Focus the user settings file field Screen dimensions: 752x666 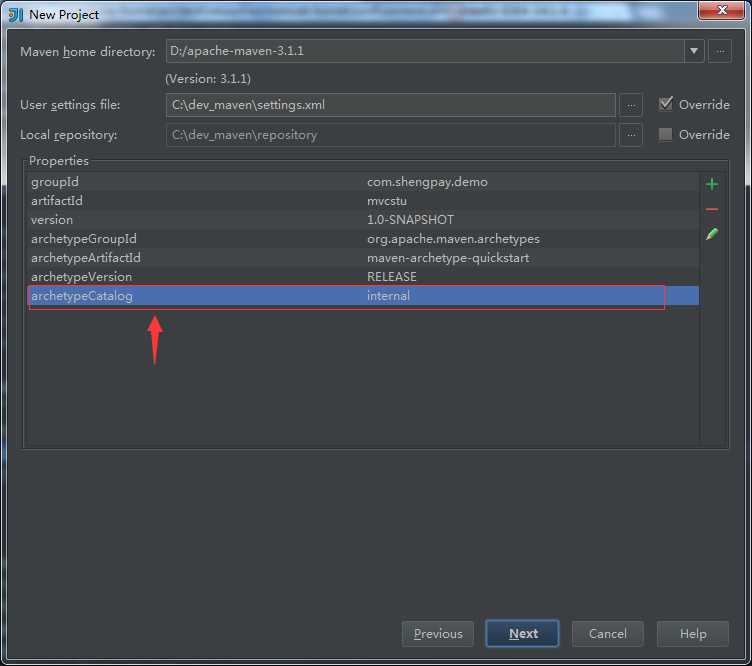point(390,105)
